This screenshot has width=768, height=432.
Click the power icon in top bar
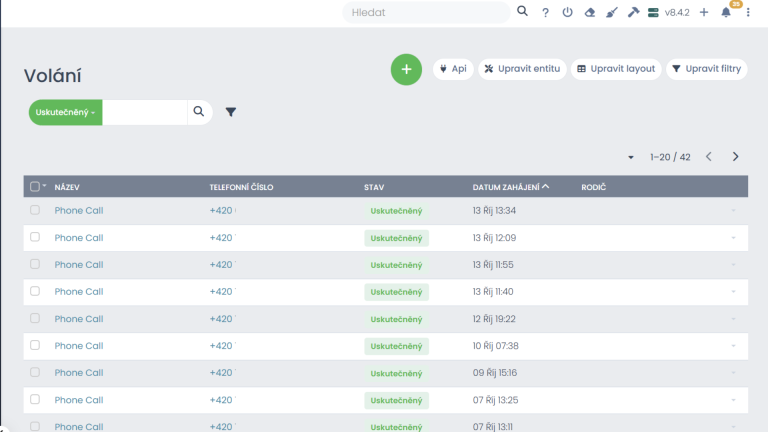pyautogui.click(x=567, y=13)
